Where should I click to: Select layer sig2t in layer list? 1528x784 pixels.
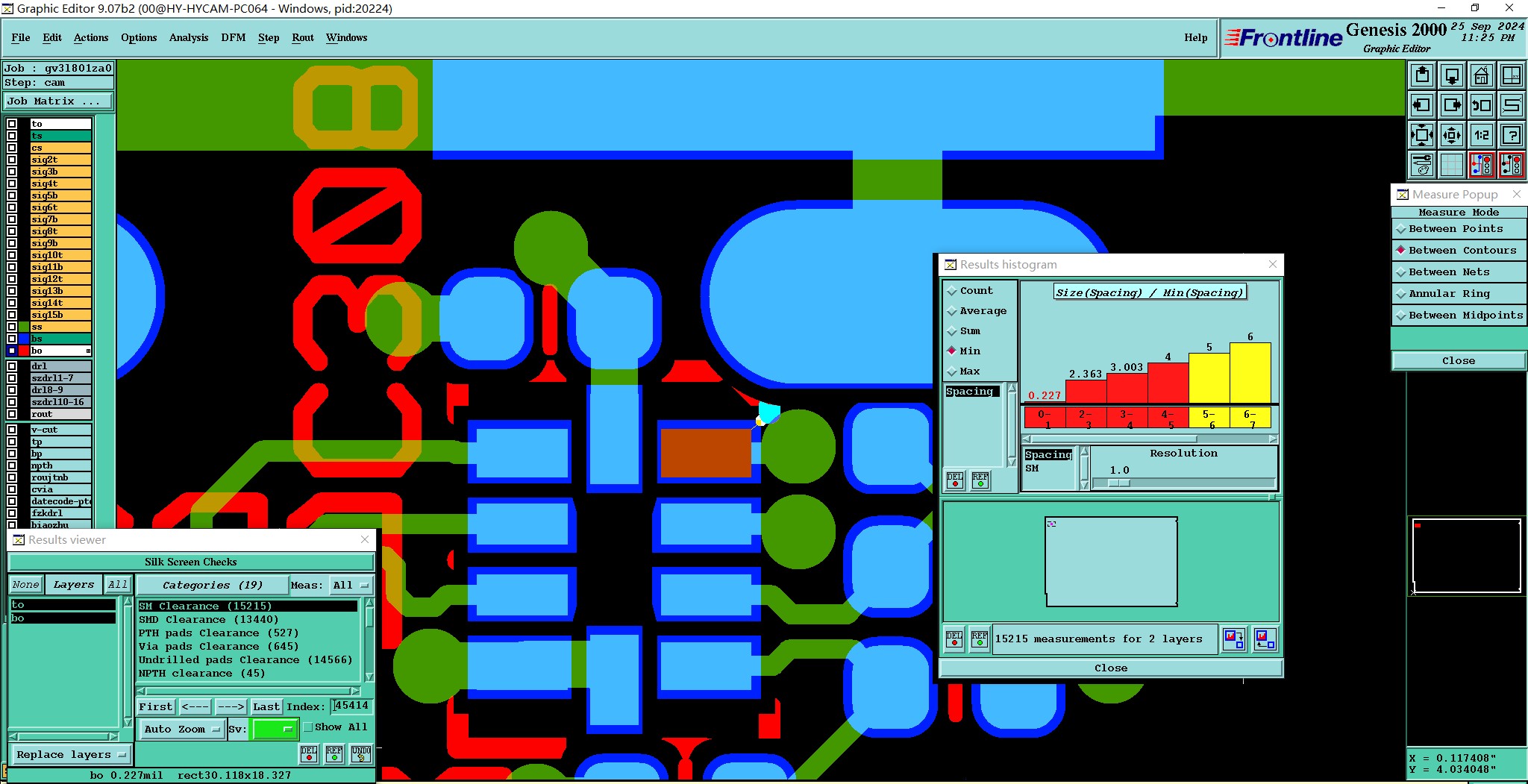60,160
